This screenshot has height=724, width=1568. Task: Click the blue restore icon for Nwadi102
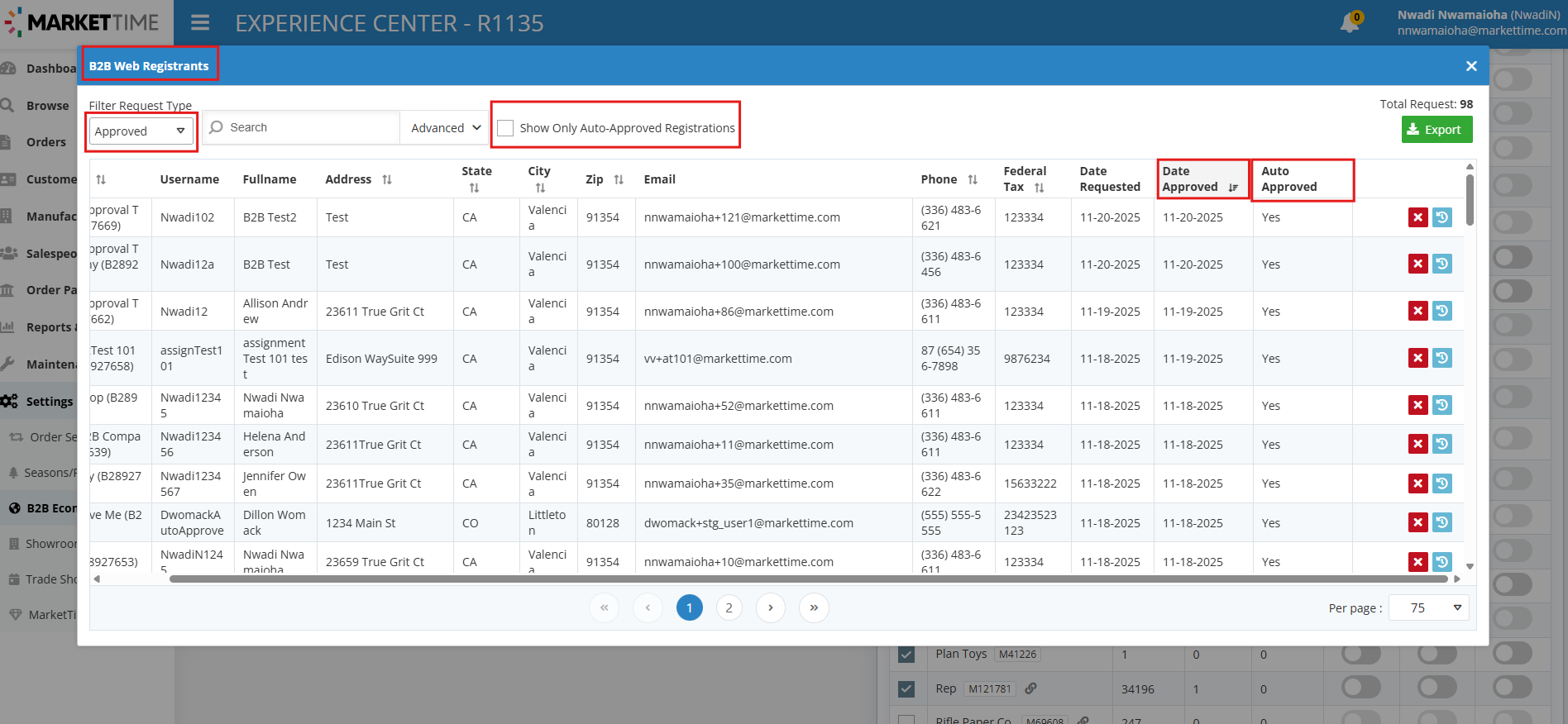coord(1442,217)
